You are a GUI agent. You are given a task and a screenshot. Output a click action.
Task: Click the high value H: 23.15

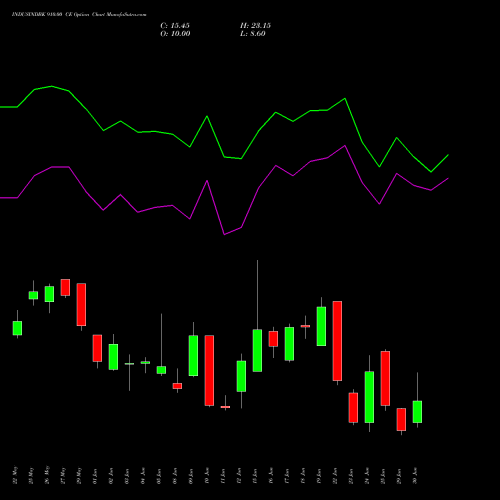[x=255, y=26]
